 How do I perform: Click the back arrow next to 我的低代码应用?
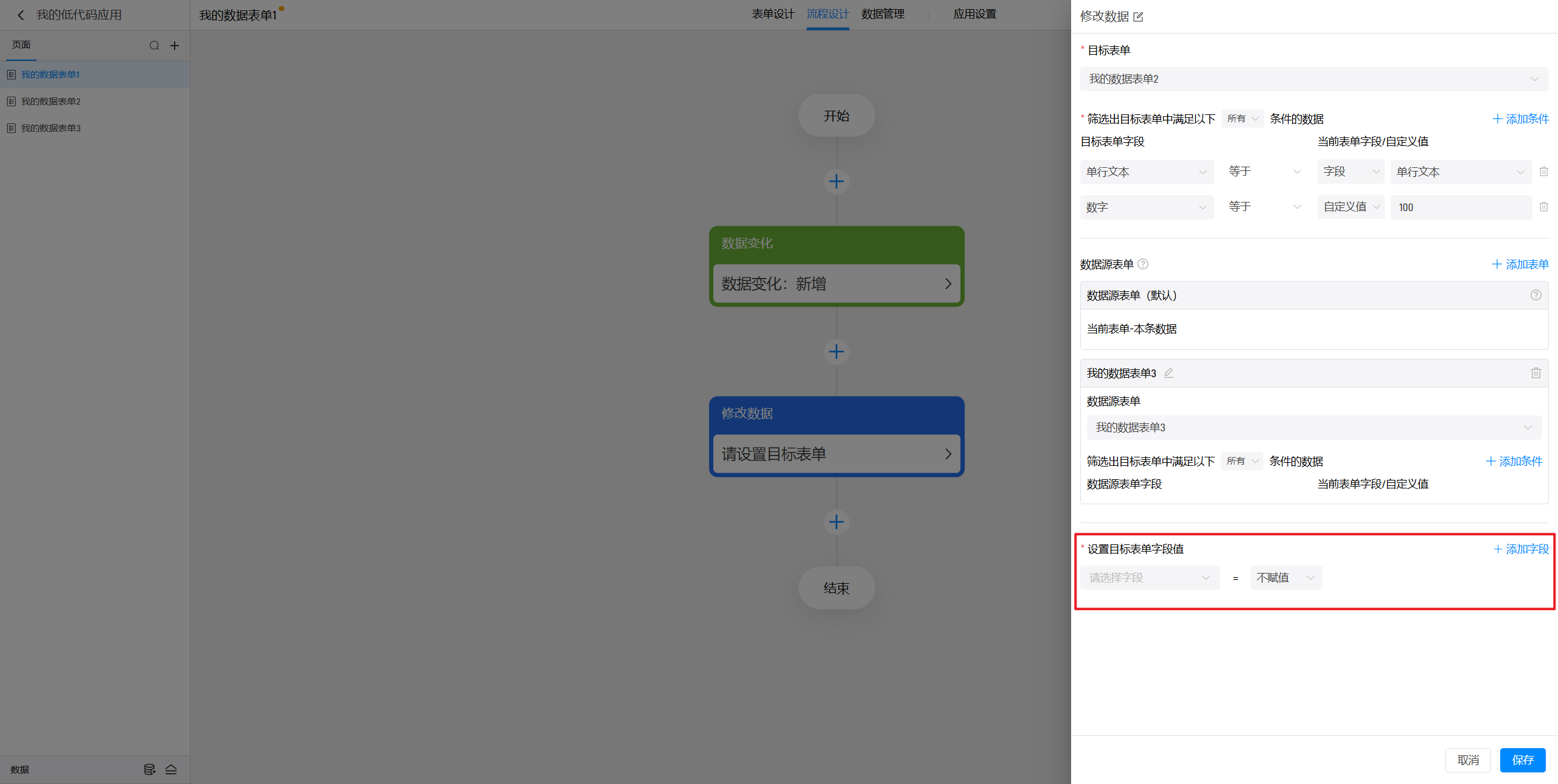[x=21, y=15]
